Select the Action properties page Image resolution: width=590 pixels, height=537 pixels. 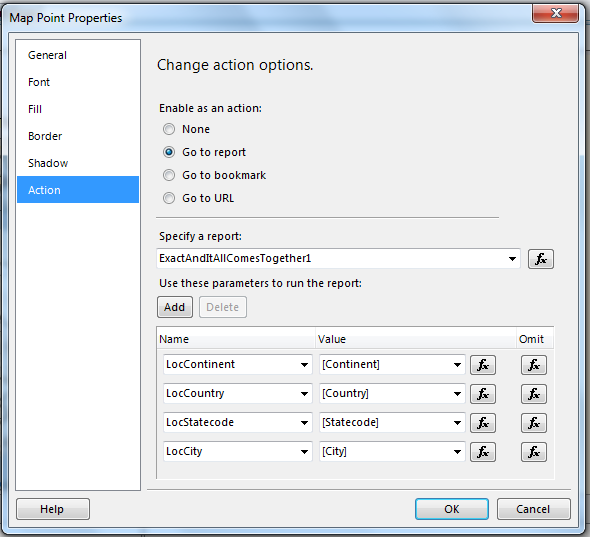click(78, 190)
